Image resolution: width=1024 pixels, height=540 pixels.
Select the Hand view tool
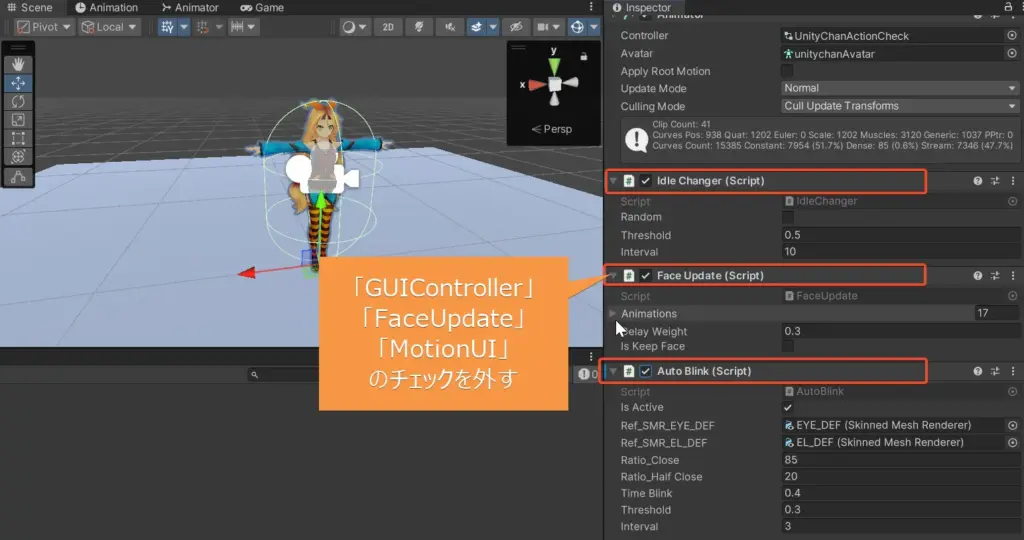coord(18,64)
